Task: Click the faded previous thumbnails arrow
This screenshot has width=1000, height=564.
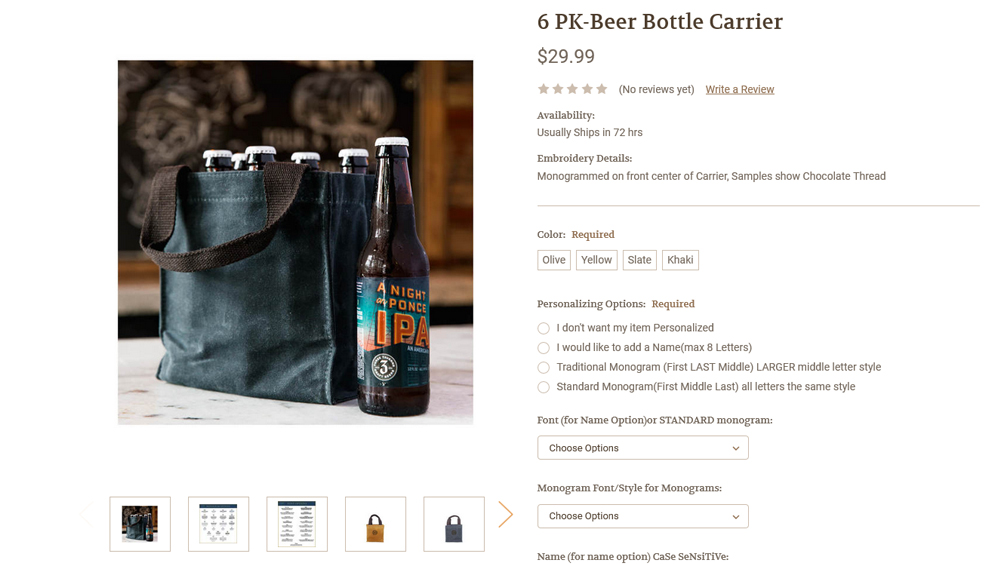Action: point(85,514)
